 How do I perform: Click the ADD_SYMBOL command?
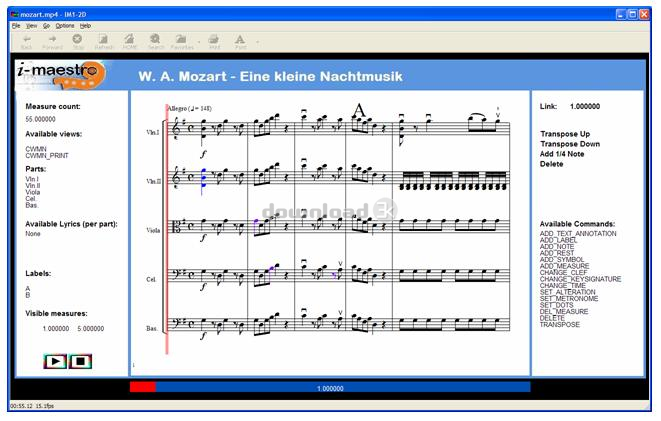562,260
